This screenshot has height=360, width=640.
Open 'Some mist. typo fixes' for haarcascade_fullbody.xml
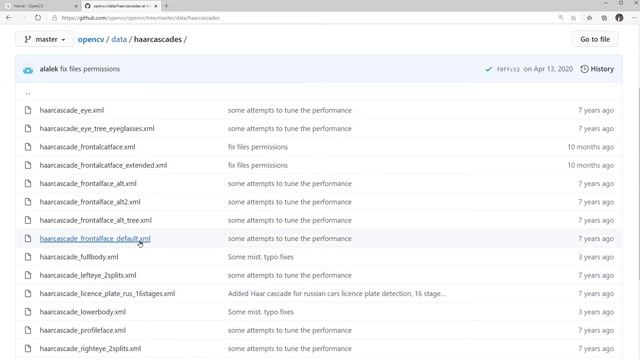click(260, 257)
